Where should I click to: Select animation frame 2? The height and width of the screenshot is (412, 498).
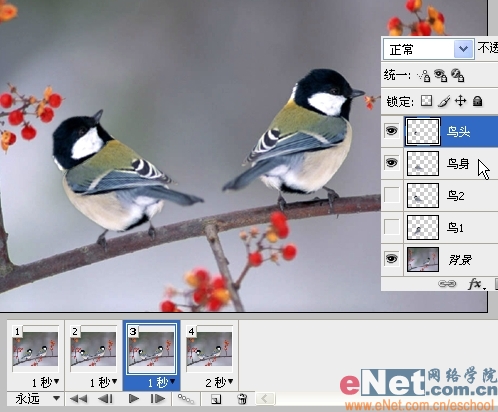93,349
